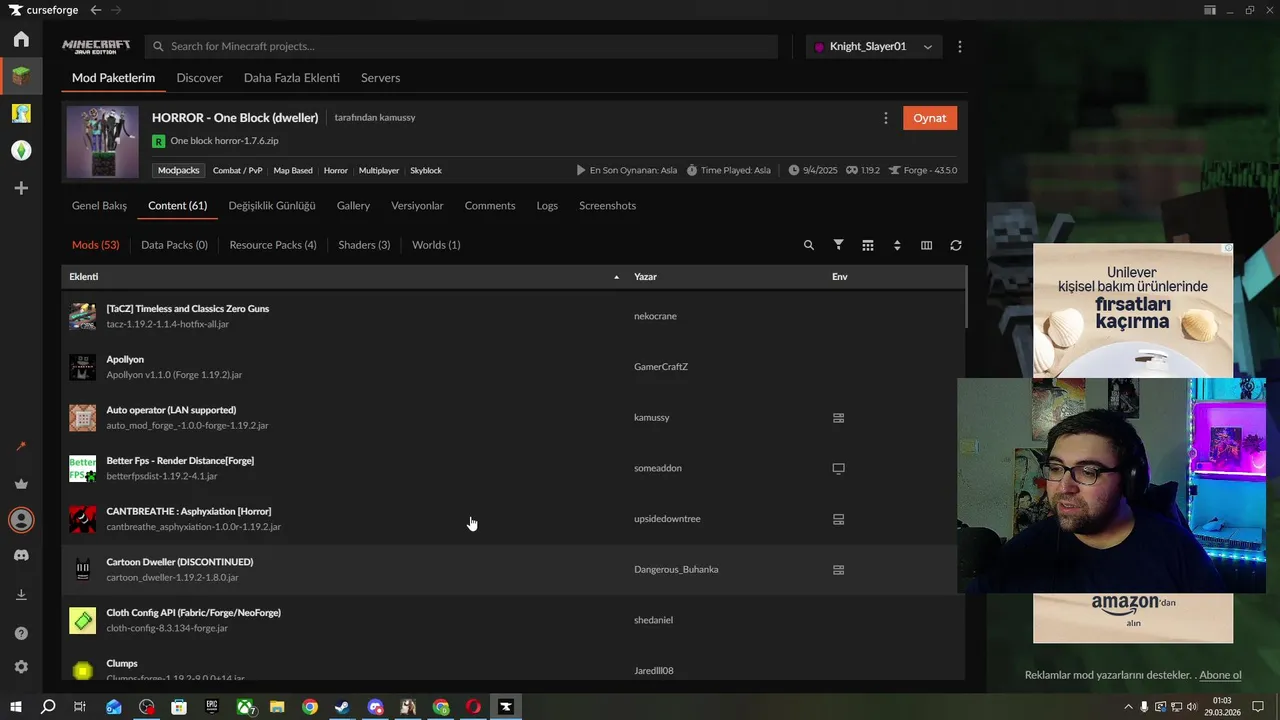This screenshot has width=1280, height=720.
Task: Click the Skyblock category tag
Action: click(x=426, y=171)
